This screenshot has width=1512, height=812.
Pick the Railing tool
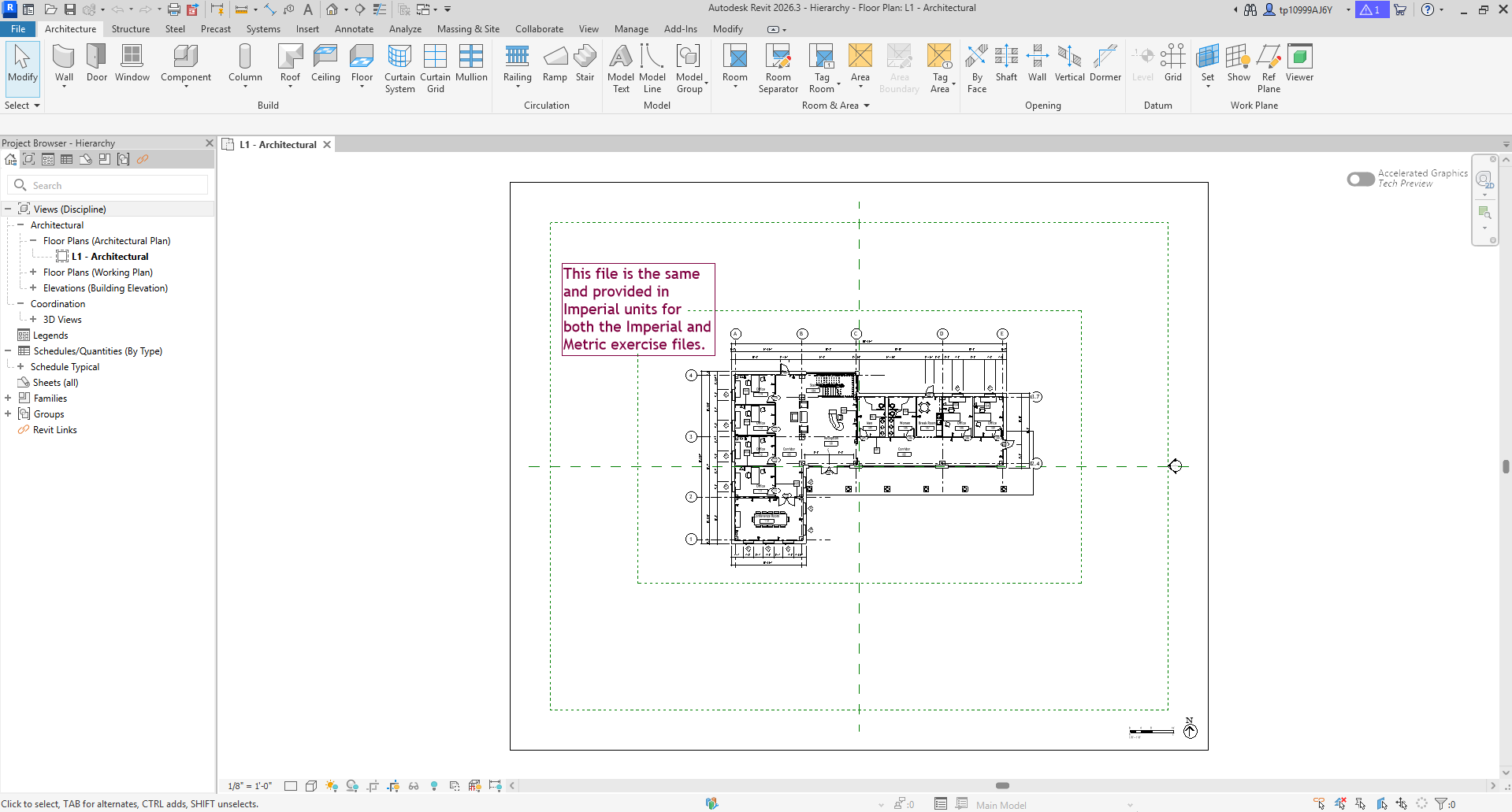[x=517, y=65]
